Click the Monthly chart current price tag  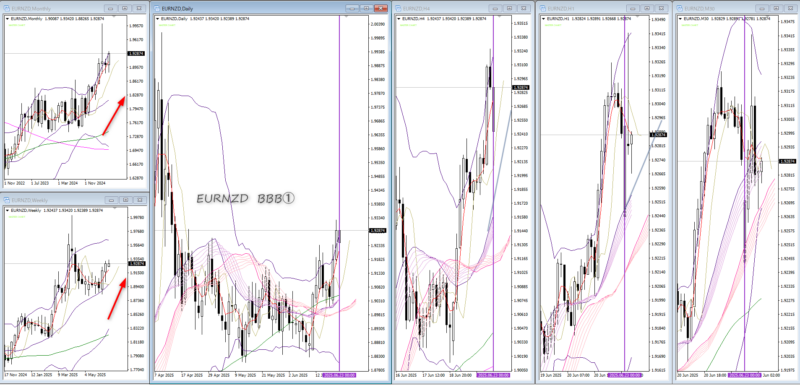pos(137,53)
